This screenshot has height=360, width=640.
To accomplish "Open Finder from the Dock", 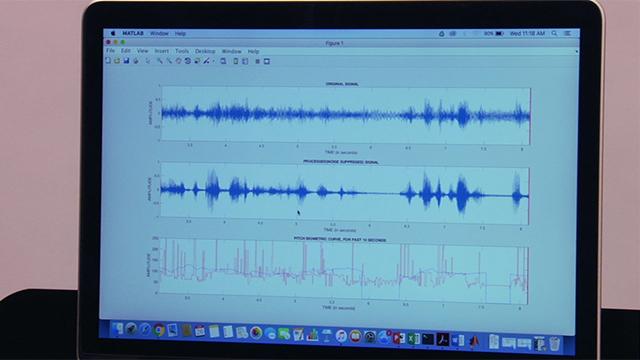I will coord(118,329).
